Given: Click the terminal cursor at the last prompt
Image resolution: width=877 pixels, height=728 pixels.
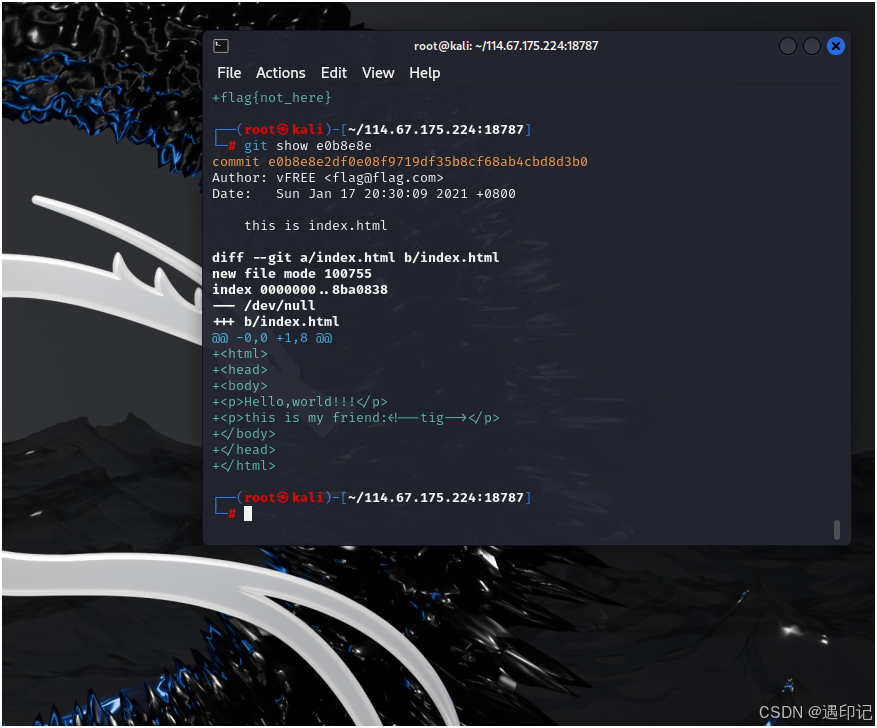Looking at the screenshot, I should [x=248, y=514].
